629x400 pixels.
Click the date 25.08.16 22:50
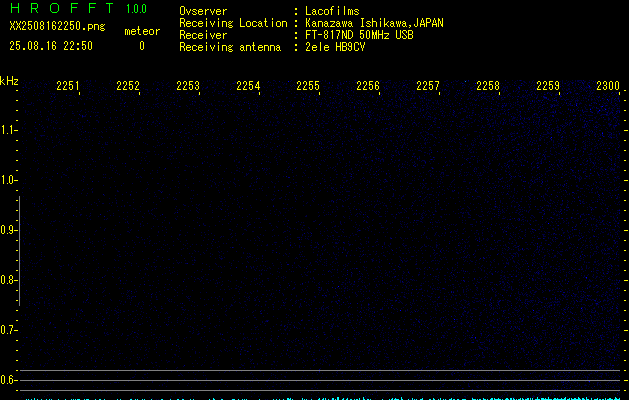51,46
